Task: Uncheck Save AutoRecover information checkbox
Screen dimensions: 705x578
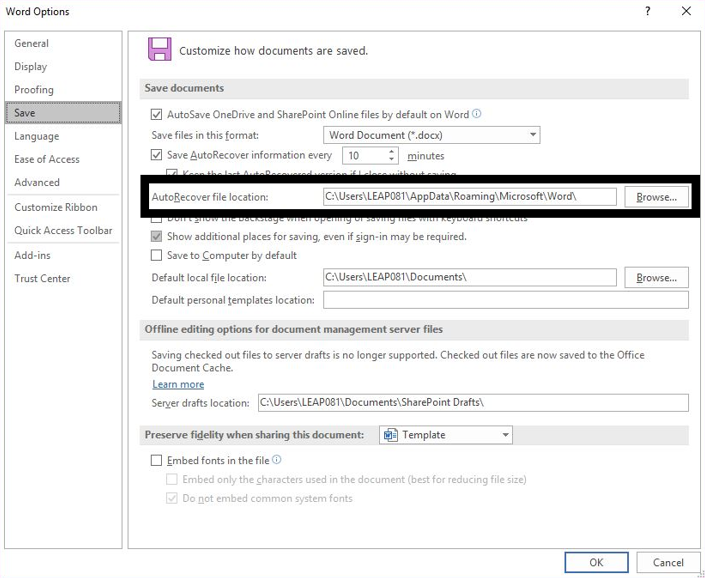Action: click(156, 155)
